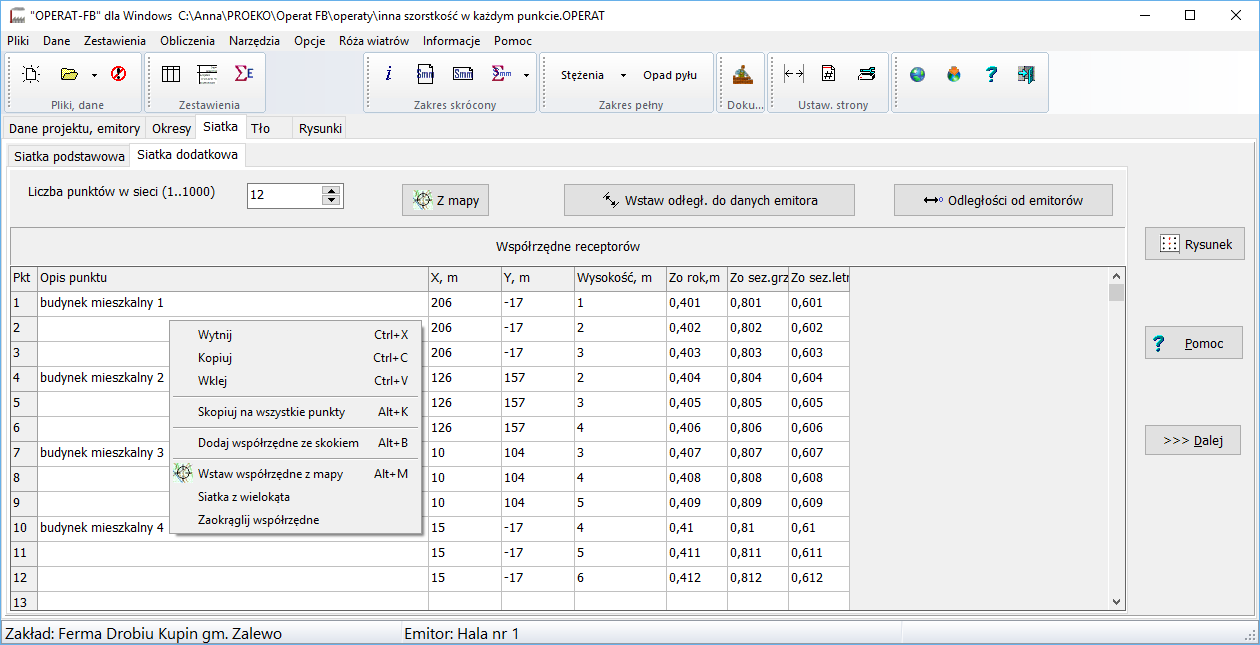Decrease the number of points with down stepper
Viewport: 1260px width, 645px height.
coord(332,201)
